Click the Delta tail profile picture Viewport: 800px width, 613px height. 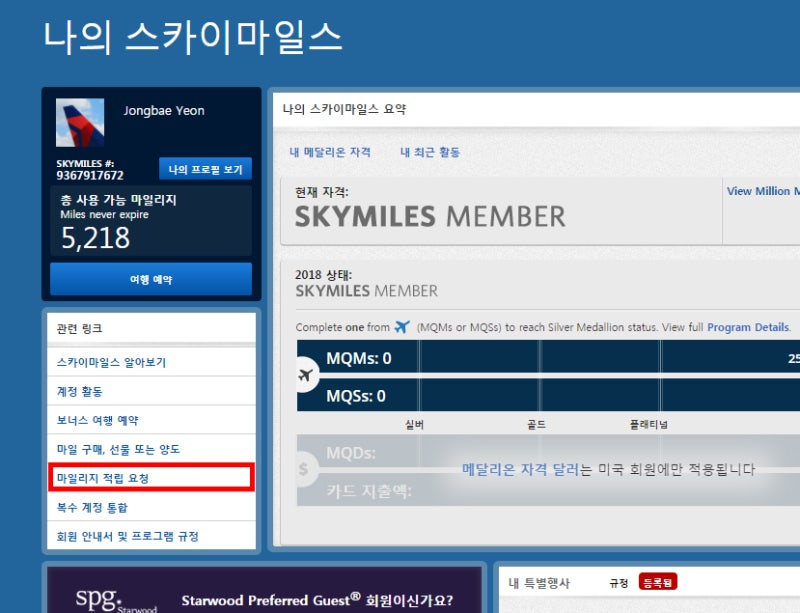point(80,122)
